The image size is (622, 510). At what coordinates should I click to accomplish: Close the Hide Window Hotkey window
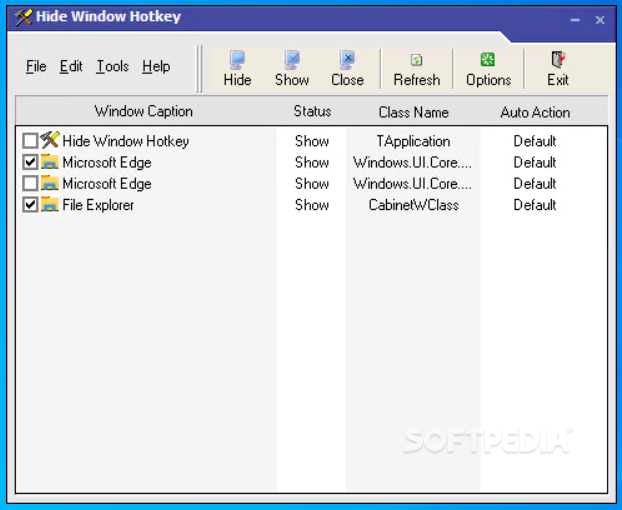pos(600,20)
